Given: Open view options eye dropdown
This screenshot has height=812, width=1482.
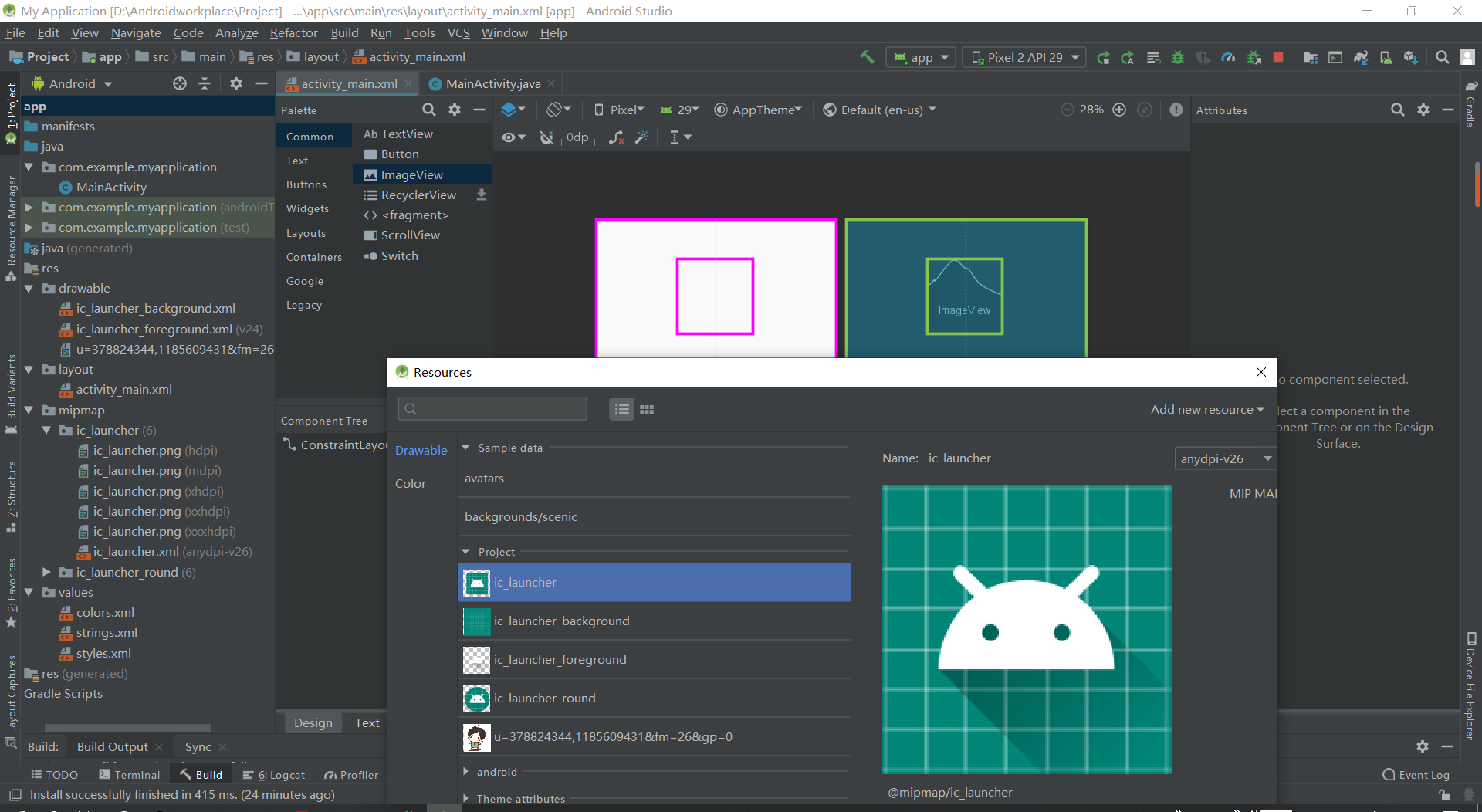Looking at the screenshot, I should (x=513, y=137).
